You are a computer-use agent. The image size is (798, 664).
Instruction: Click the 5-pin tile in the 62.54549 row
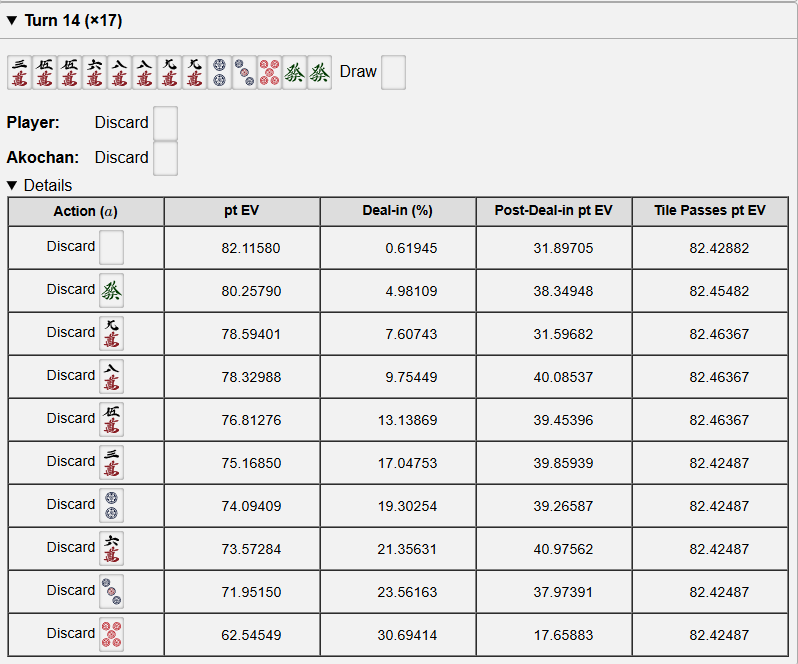coord(111,634)
